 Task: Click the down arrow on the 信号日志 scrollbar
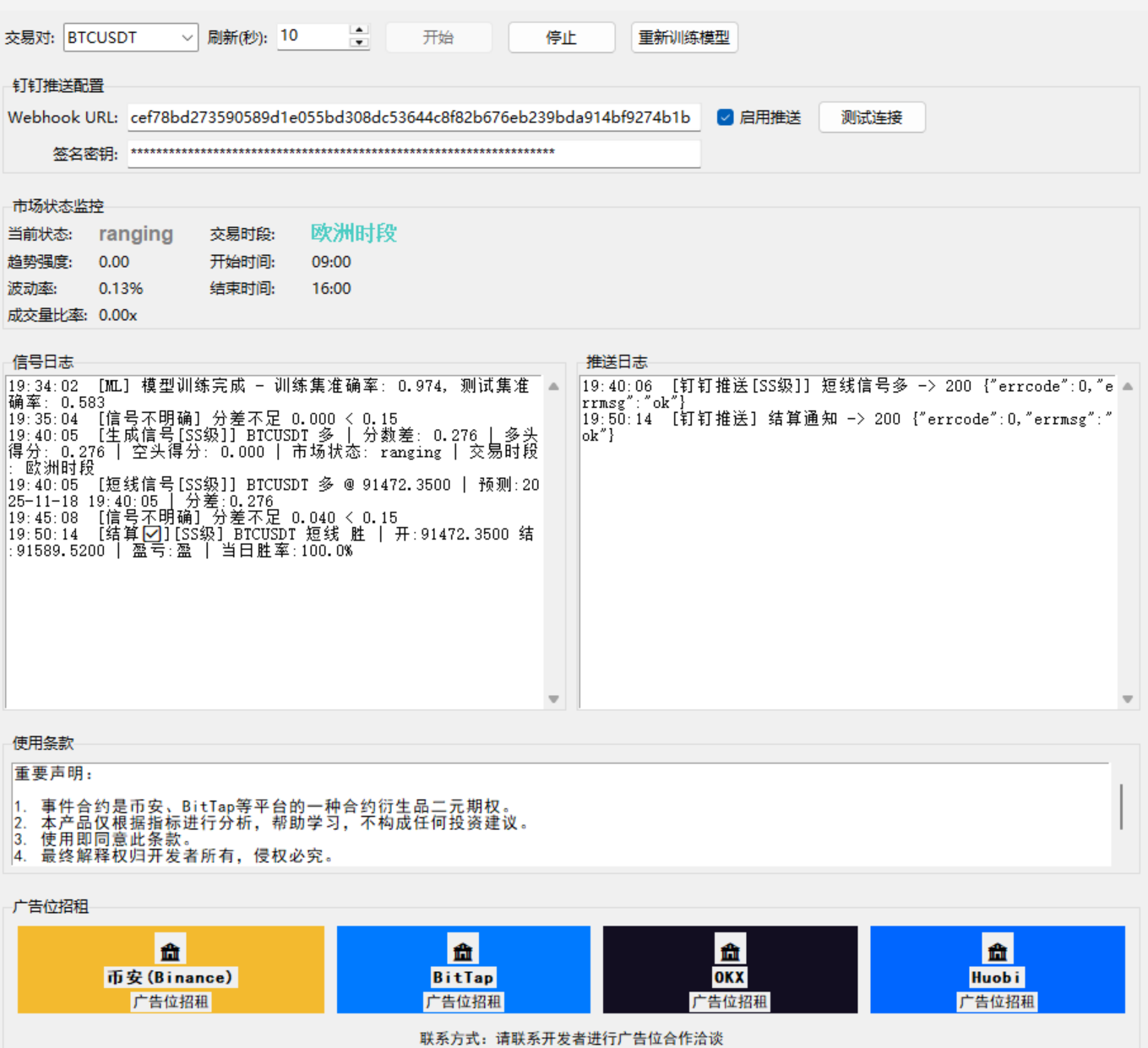tap(554, 699)
